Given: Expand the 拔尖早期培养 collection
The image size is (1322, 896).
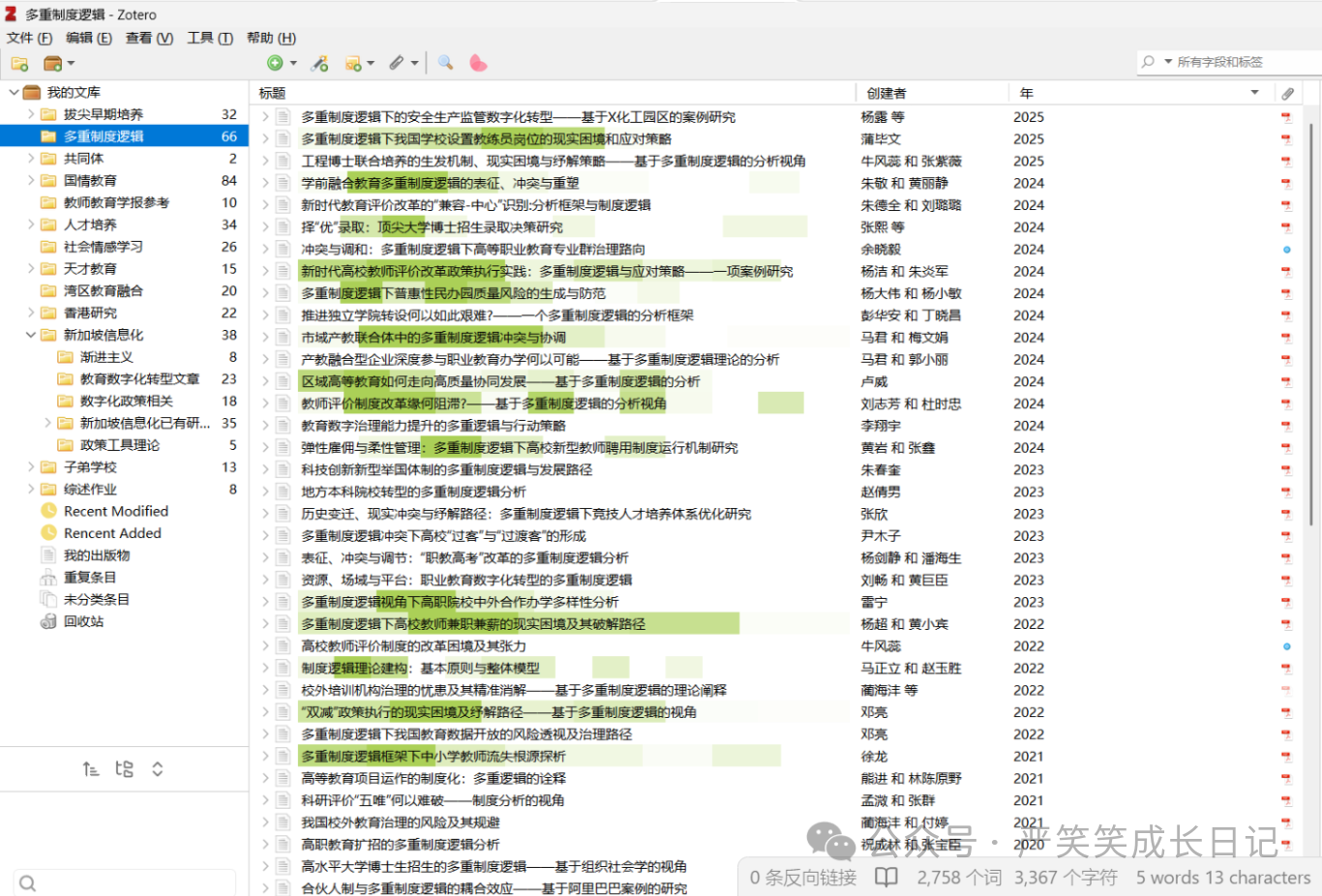Looking at the screenshot, I should (31, 114).
